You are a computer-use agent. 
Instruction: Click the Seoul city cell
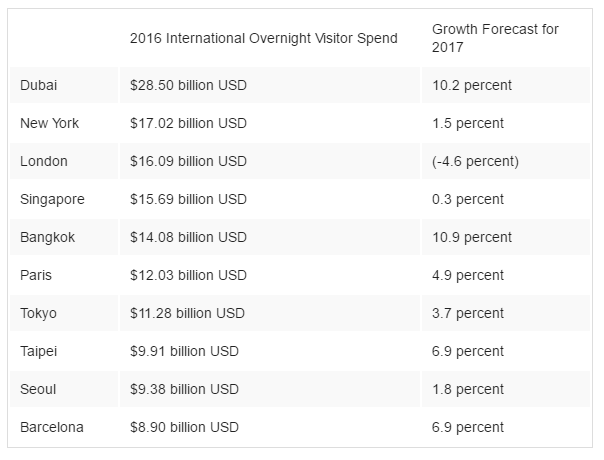(x=38, y=390)
